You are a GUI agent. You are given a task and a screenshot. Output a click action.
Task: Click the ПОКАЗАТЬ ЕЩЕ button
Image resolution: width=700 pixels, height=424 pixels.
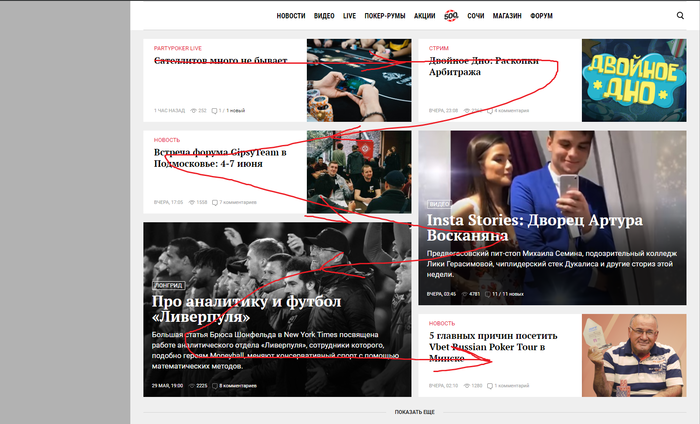tap(414, 412)
